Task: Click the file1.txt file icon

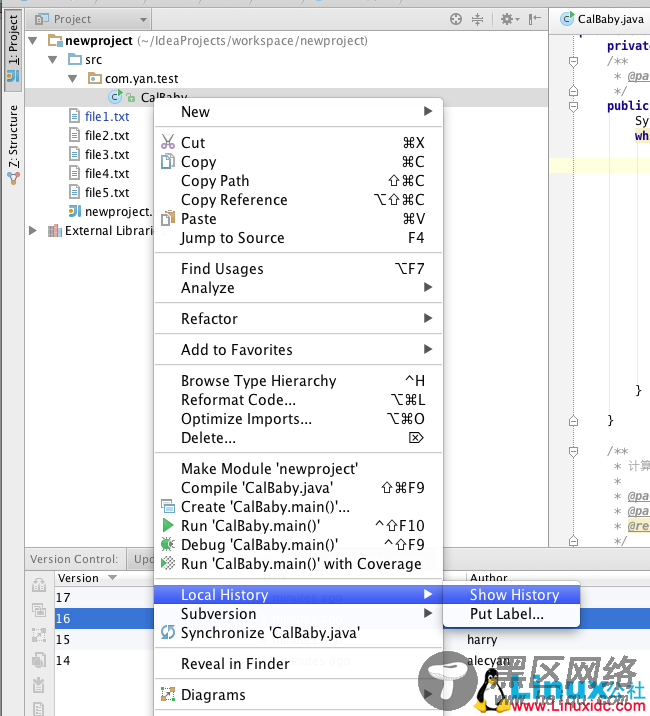Action: [x=74, y=116]
